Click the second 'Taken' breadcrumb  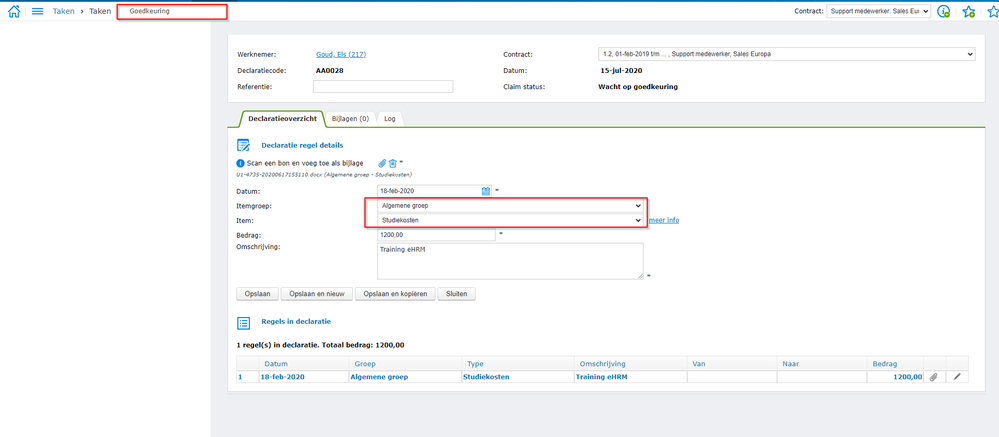click(x=101, y=11)
